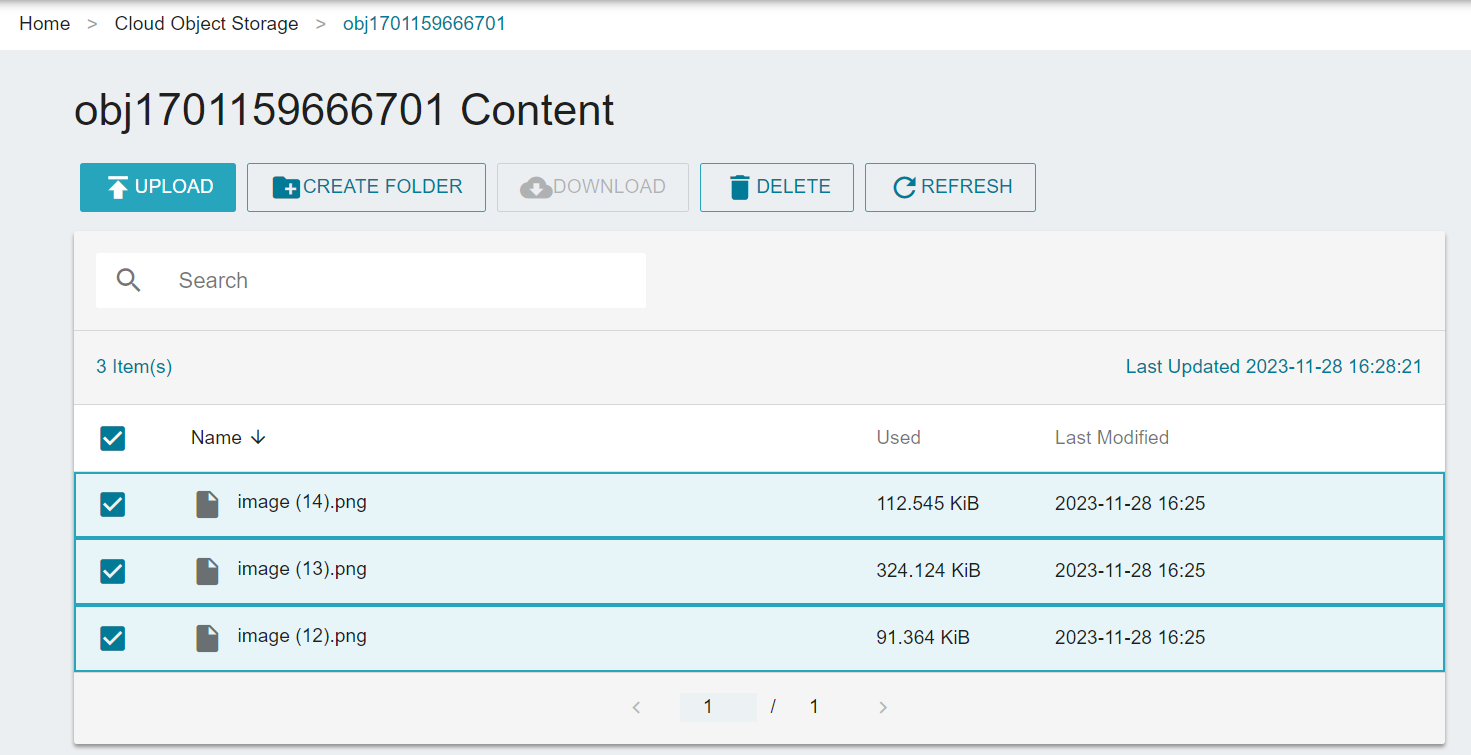This screenshot has height=755, width=1471.
Task: Toggle the select-all checkbox in header
Action: (x=113, y=438)
